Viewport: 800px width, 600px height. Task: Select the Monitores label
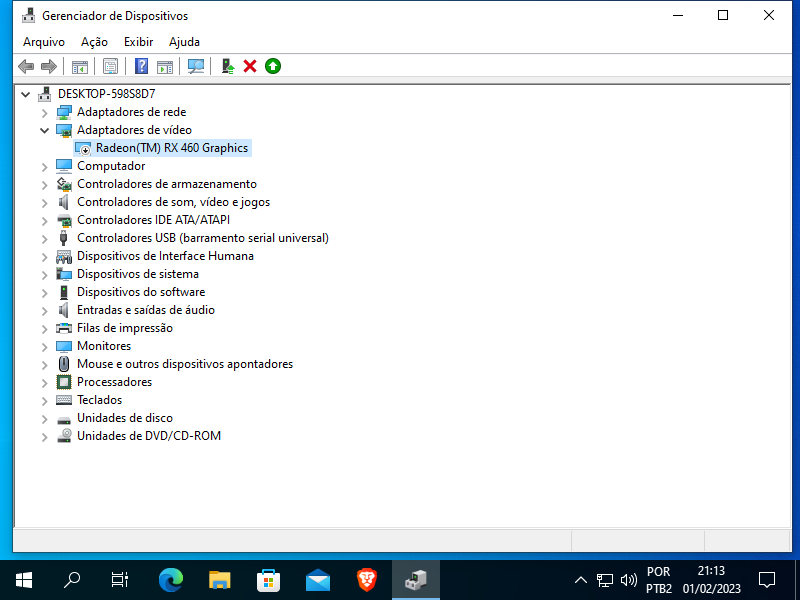(104, 346)
